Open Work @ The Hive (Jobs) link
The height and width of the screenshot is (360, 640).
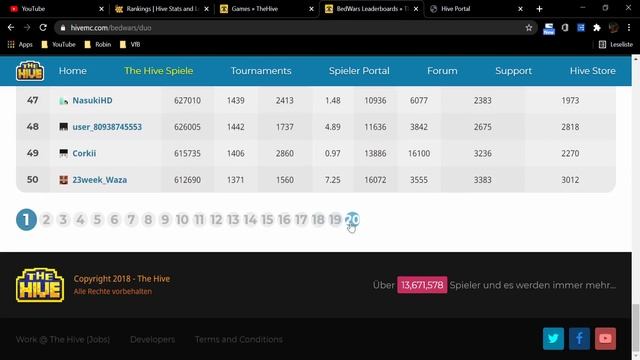(x=63, y=340)
